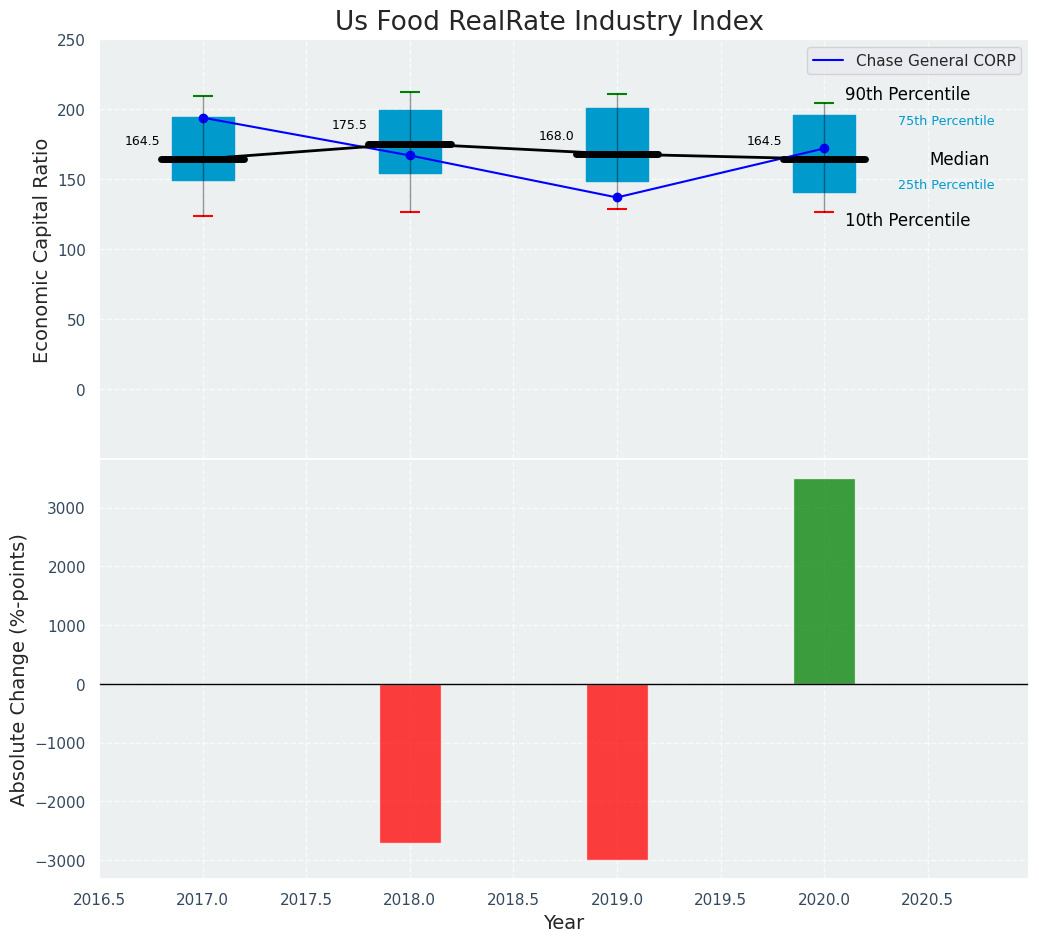
Task: Select the 2018 Chase General data point
Action: click(410, 155)
